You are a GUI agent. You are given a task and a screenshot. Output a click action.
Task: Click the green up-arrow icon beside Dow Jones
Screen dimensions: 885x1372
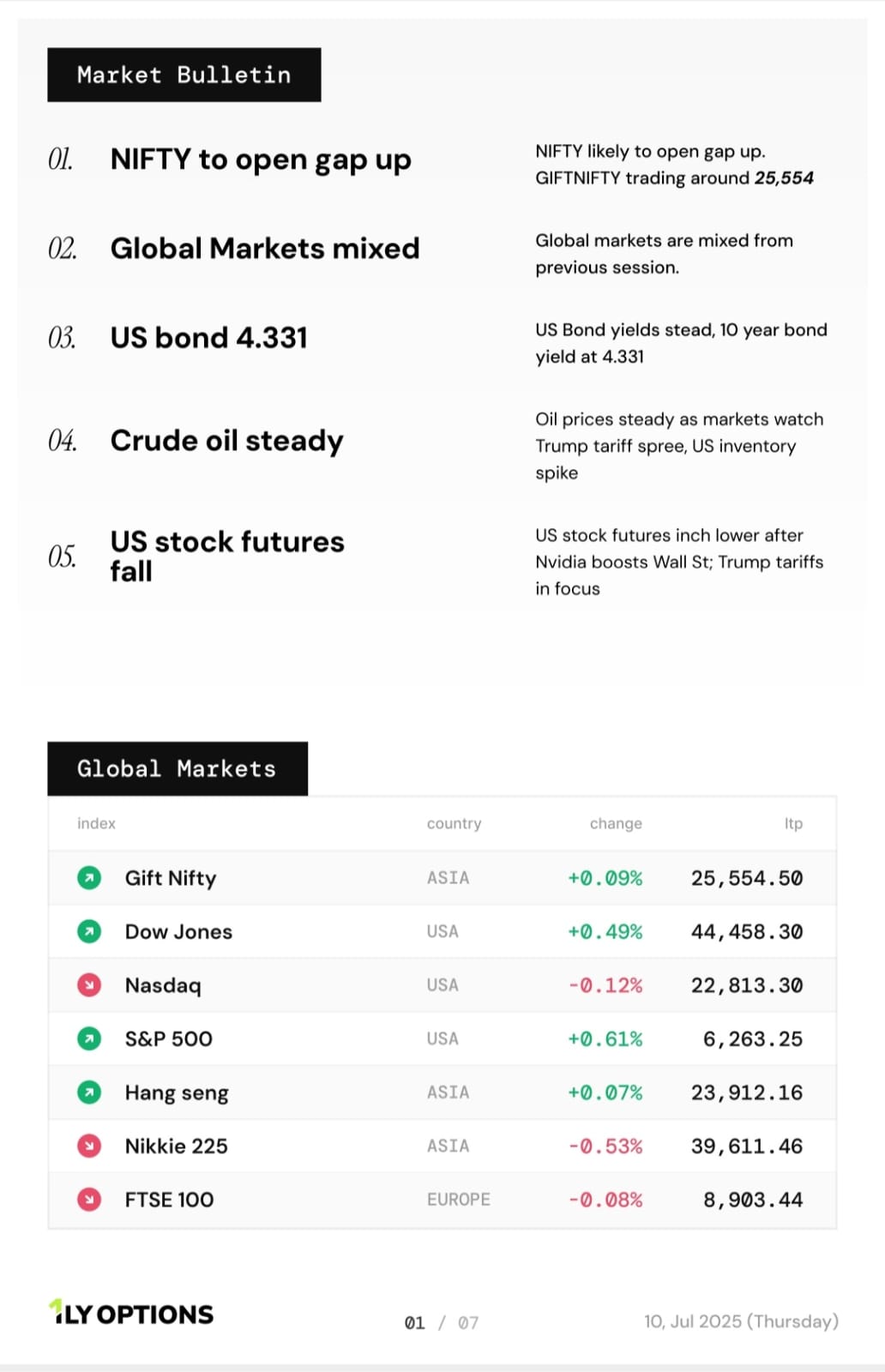click(x=89, y=931)
